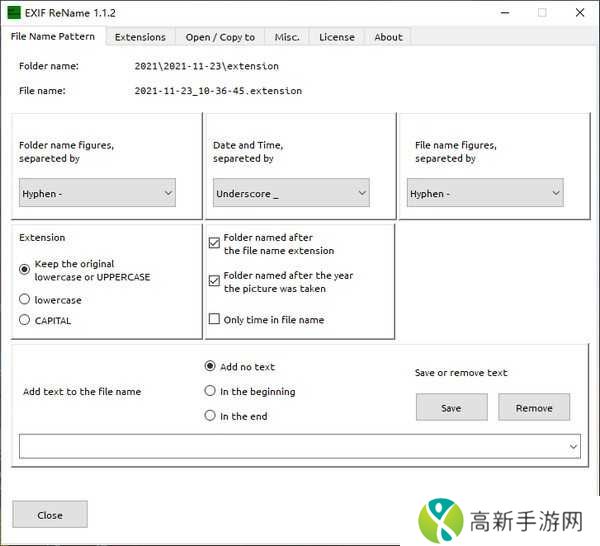Enable Only time in file name
This screenshot has width=600, height=546.
(x=214, y=320)
